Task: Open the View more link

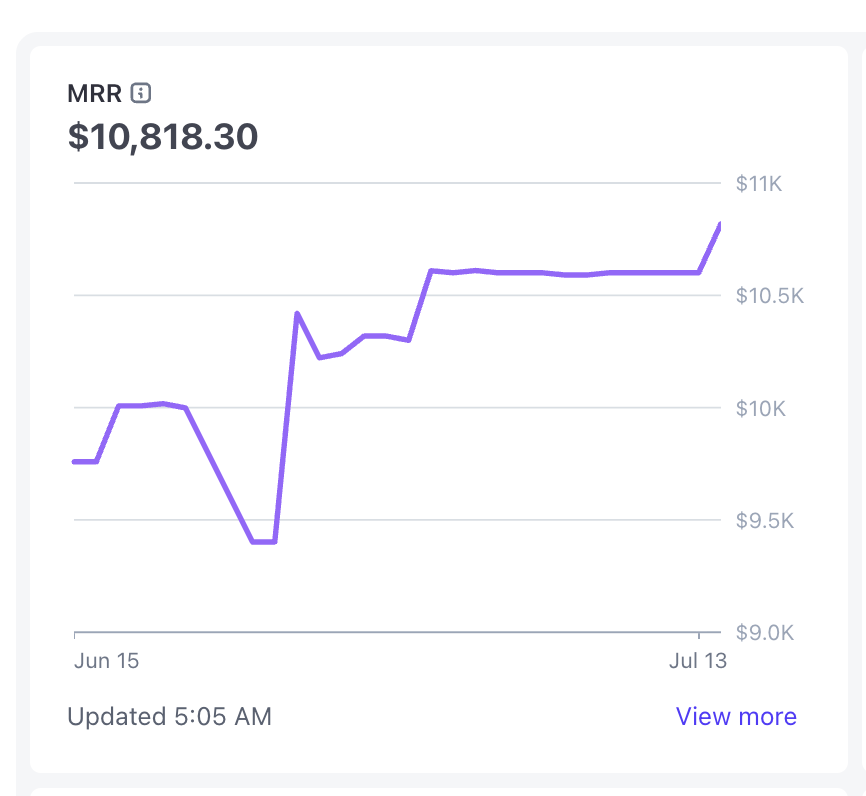Action: pos(736,716)
